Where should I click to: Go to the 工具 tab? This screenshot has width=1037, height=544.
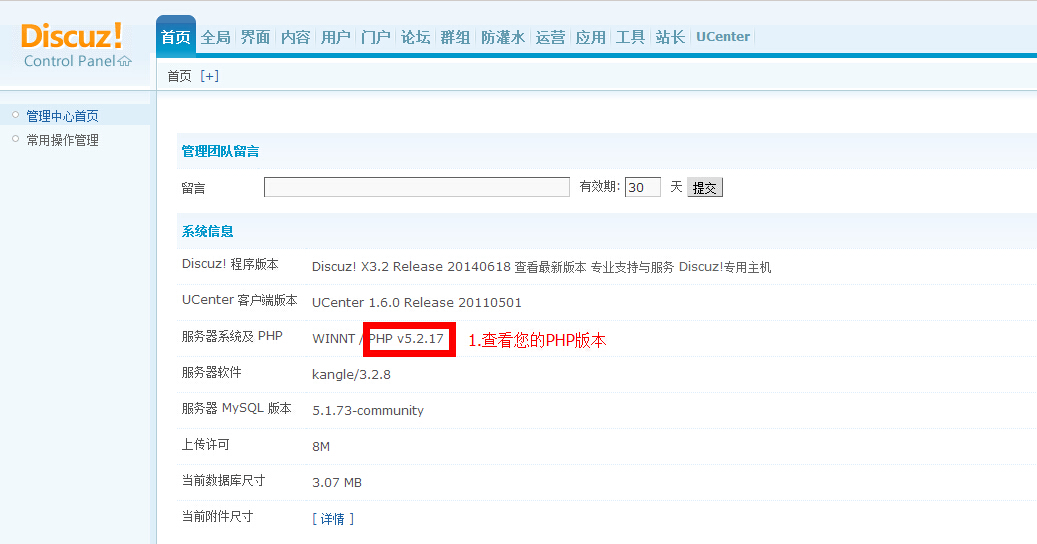click(630, 37)
